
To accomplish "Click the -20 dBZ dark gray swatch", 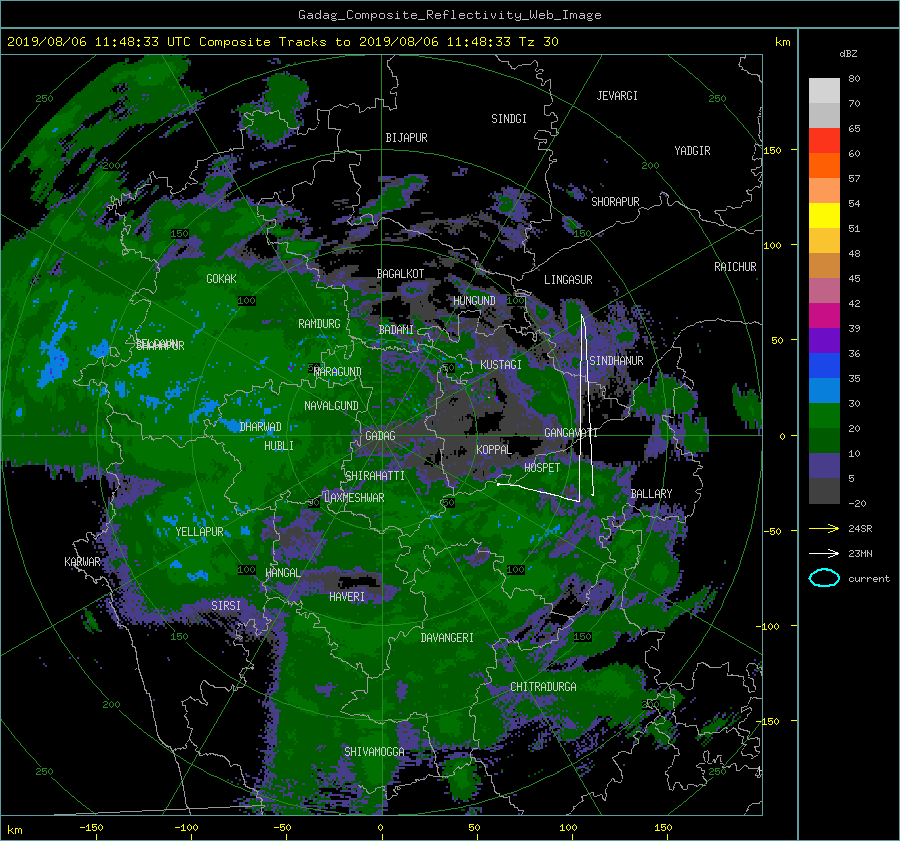I will [x=824, y=491].
